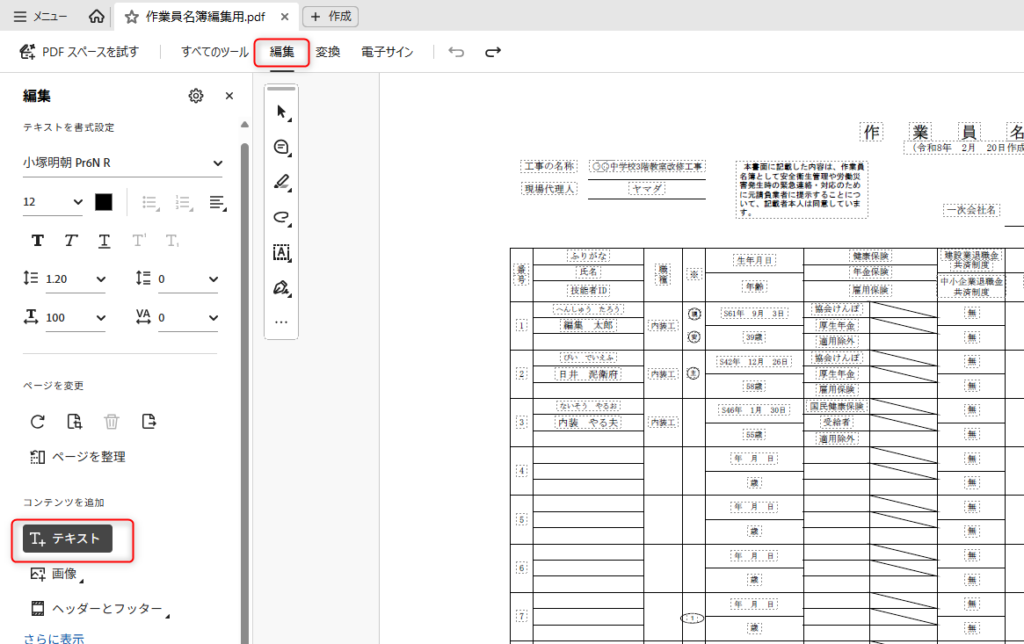Pick the freehand draw loop tool
The image size is (1024, 644).
[x=281, y=217]
